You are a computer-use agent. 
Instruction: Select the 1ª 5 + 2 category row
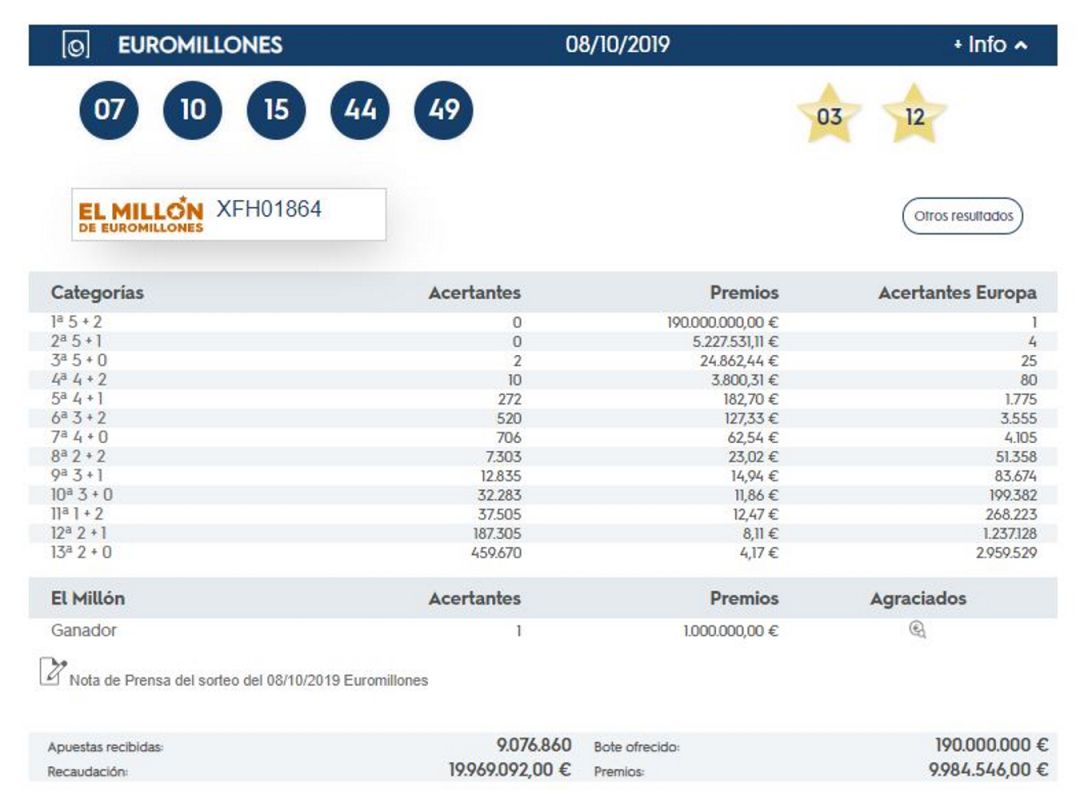(543, 322)
